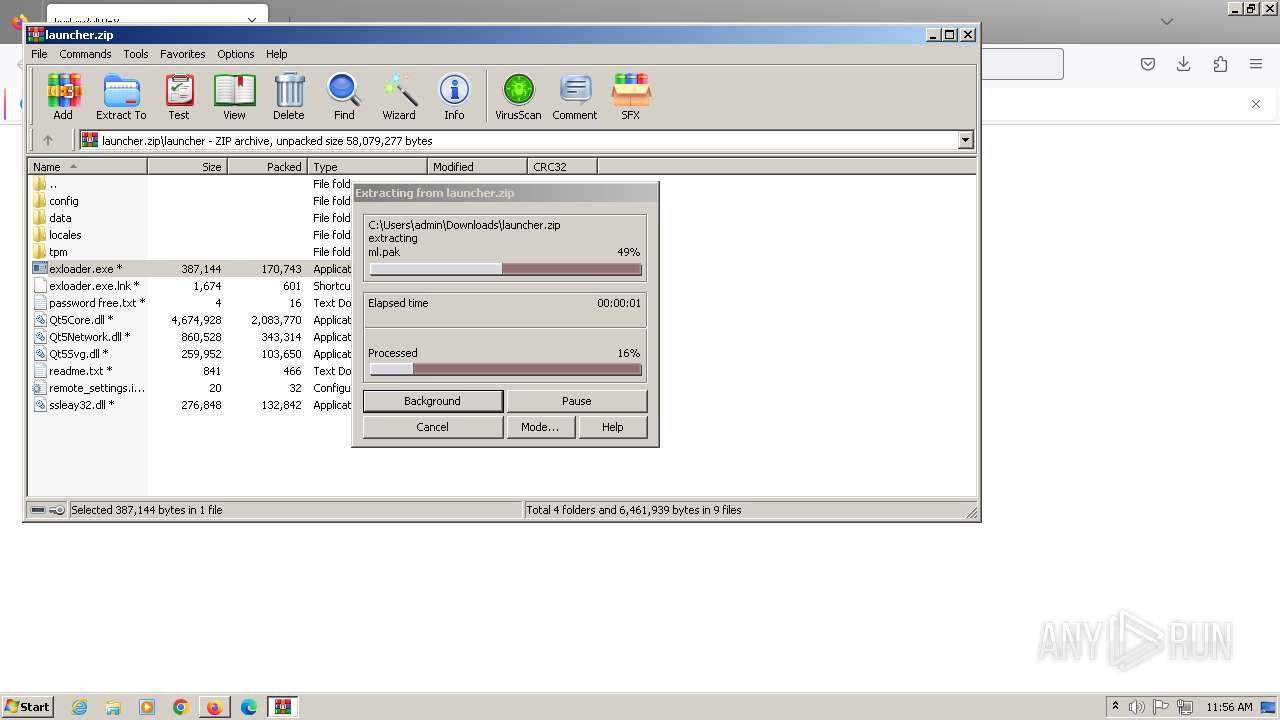Open the Find tool

(344, 97)
